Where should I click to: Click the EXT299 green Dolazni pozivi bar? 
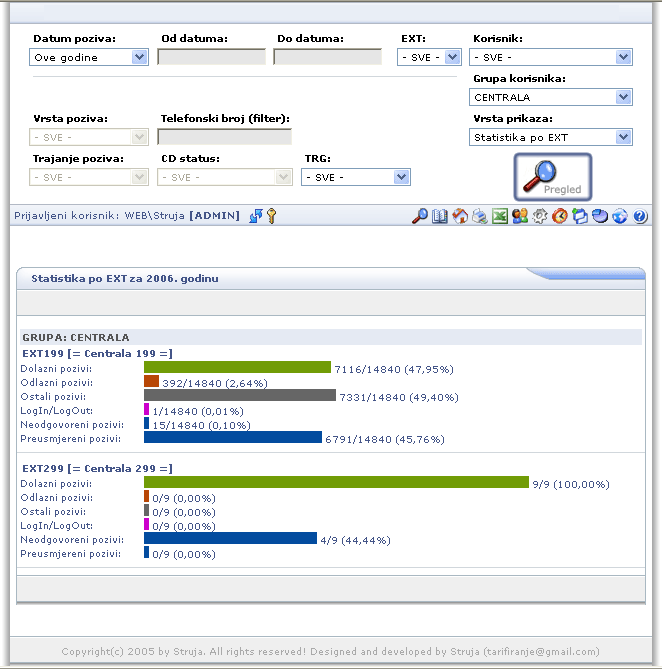[x=337, y=482]
